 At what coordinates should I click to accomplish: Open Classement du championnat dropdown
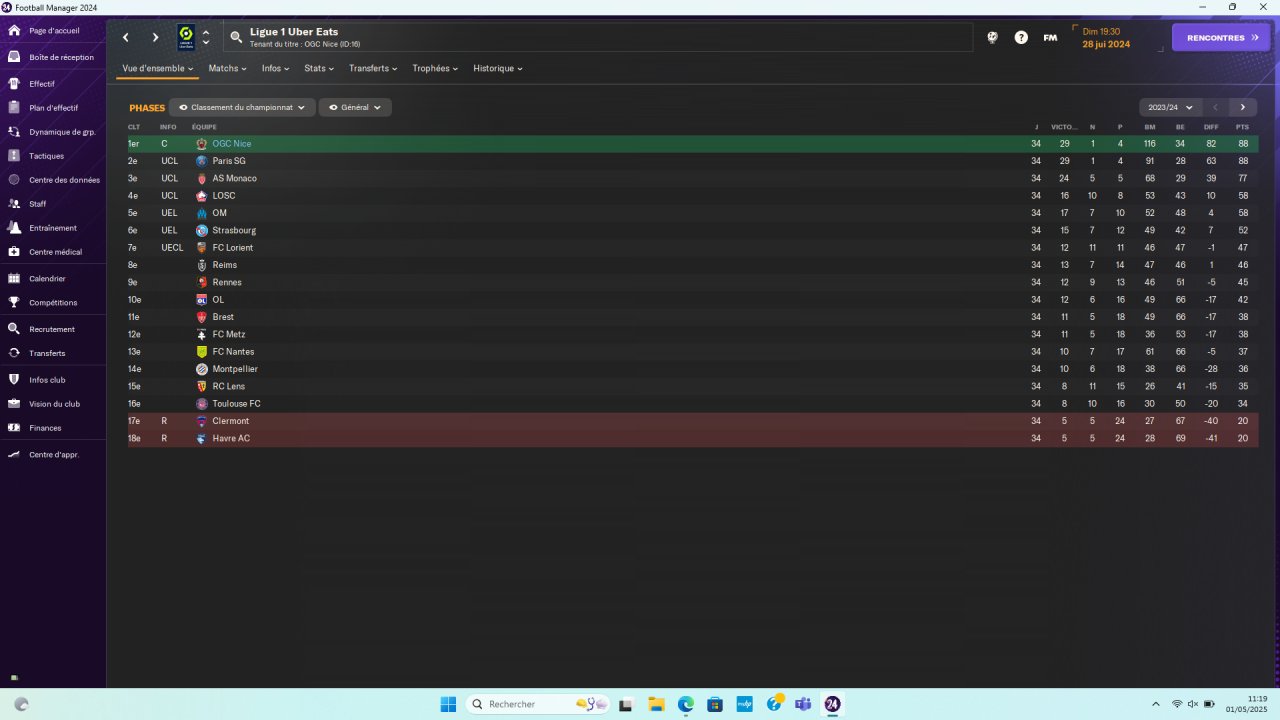pyautogui.click(x=242, y=107)
